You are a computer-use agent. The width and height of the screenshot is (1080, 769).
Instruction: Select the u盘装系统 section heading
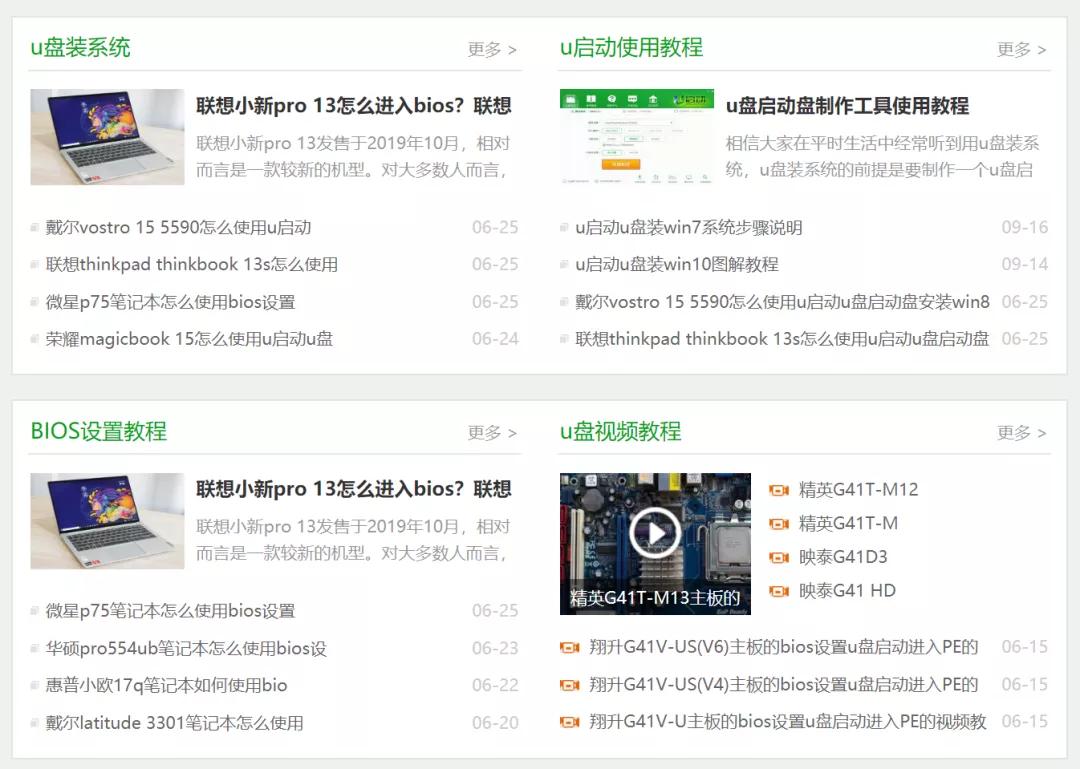[80, 47]
